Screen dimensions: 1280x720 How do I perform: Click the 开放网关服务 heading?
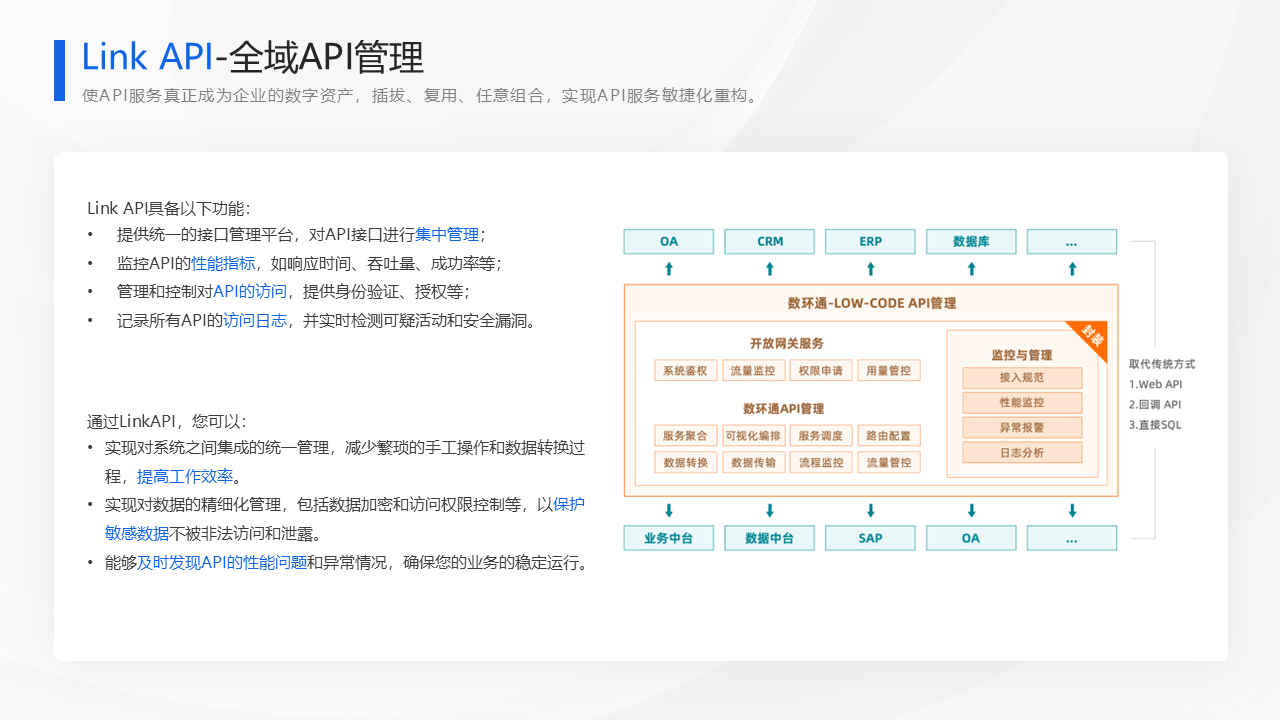787,343
